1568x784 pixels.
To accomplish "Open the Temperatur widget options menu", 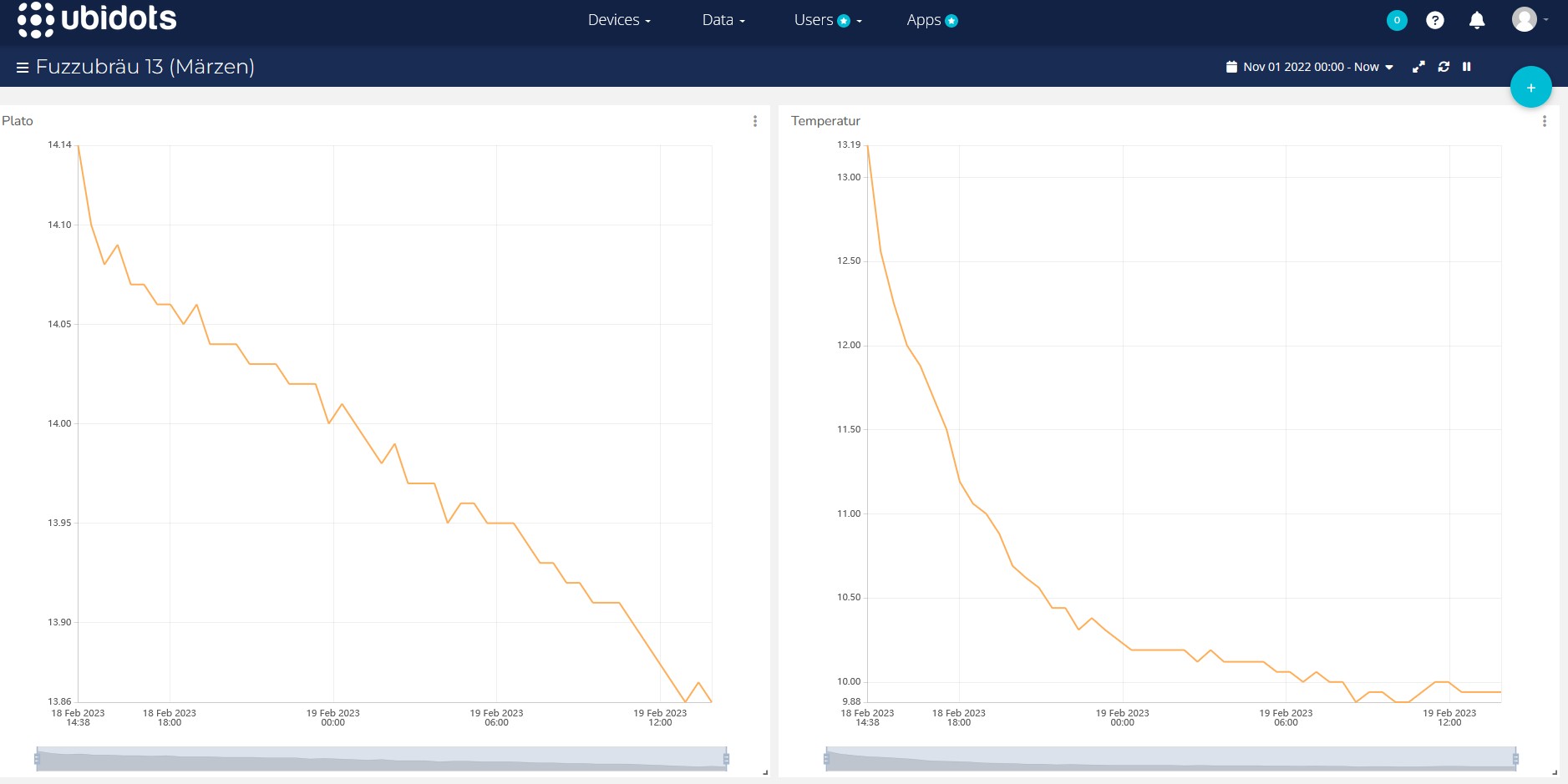I will (1544, 121).
